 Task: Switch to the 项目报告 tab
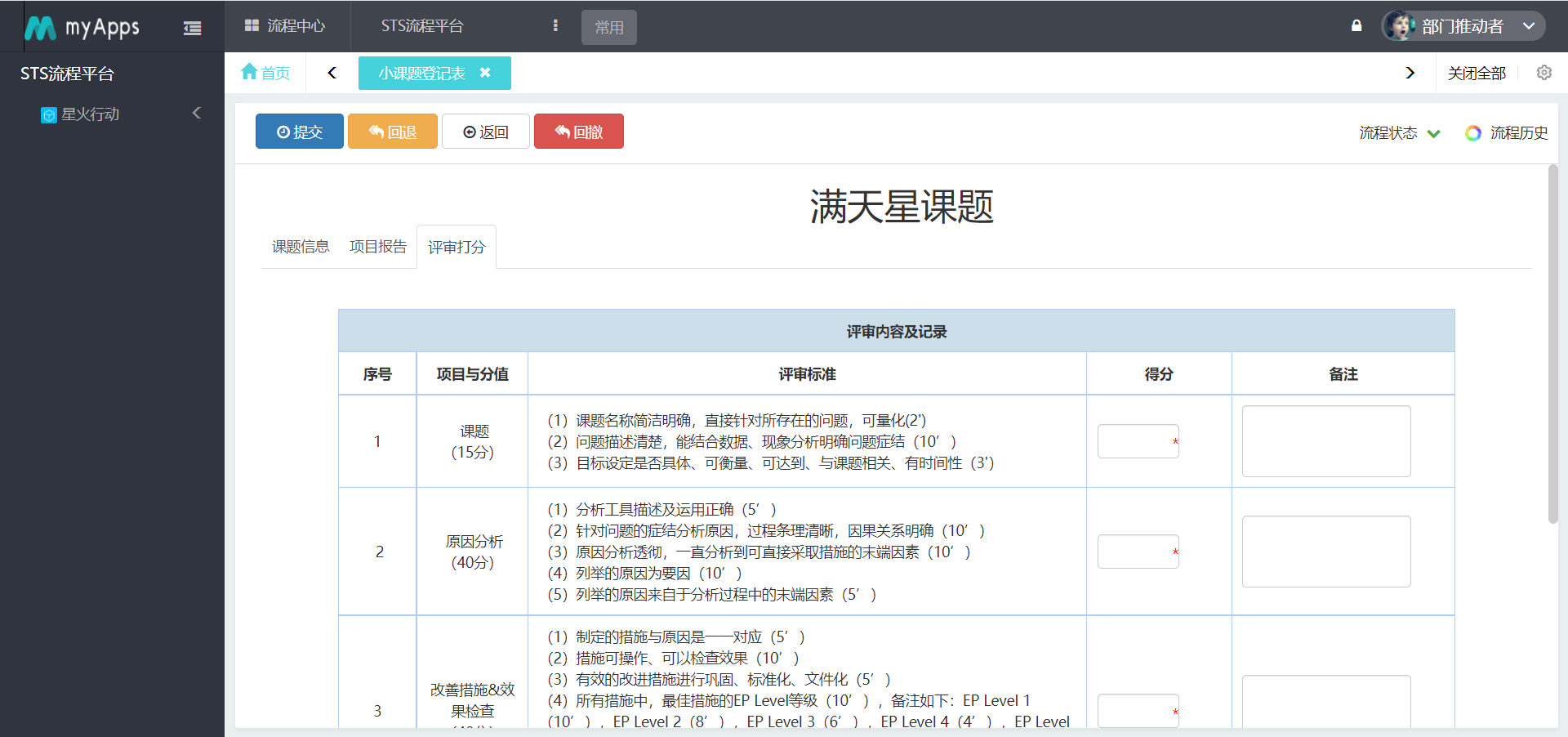point(377,247)
